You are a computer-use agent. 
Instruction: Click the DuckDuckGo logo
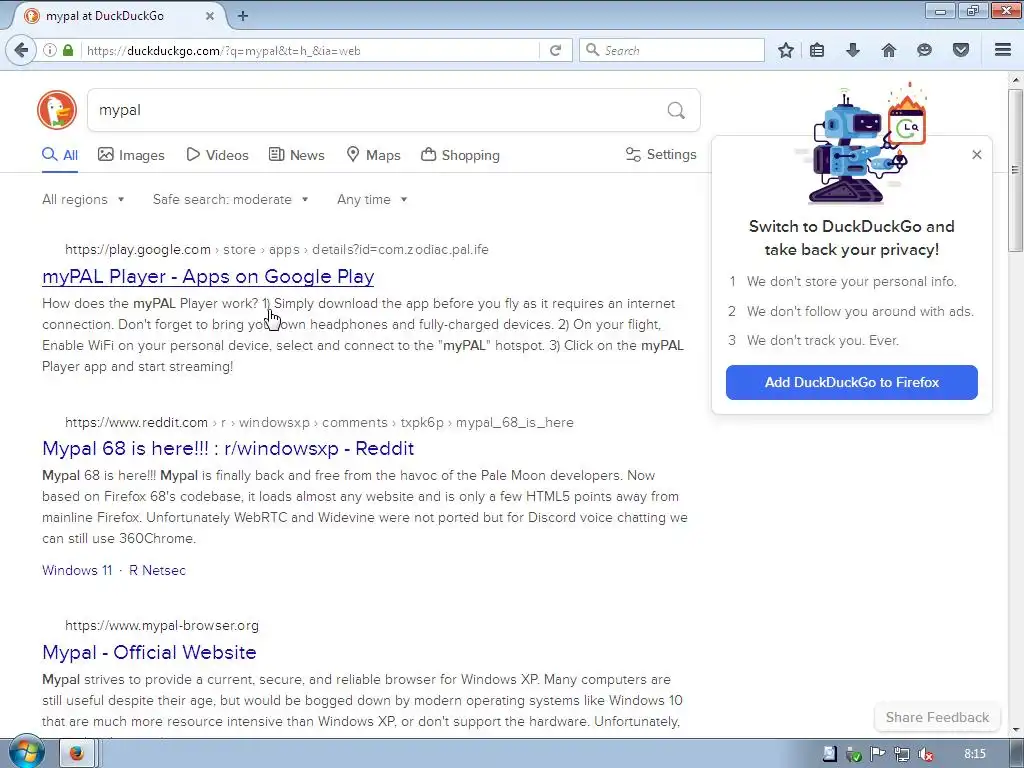[57, 110]
